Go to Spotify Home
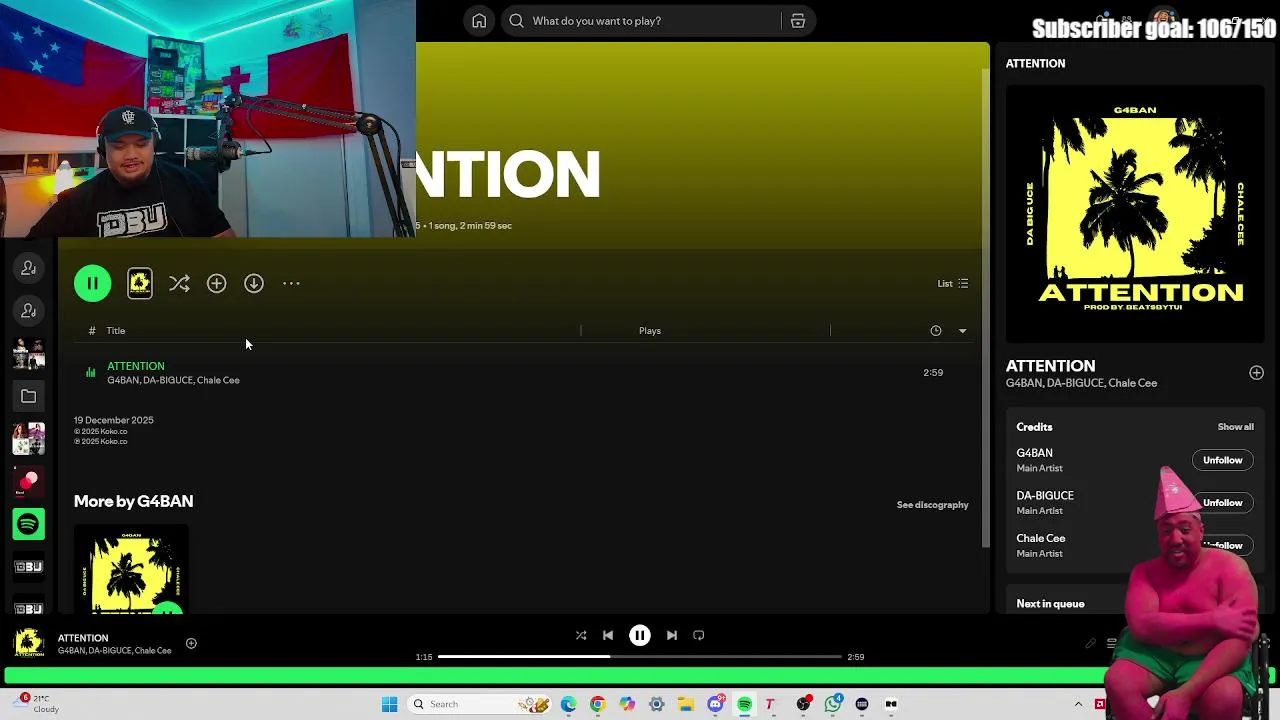1280x720 pixels. pos(479,21)
